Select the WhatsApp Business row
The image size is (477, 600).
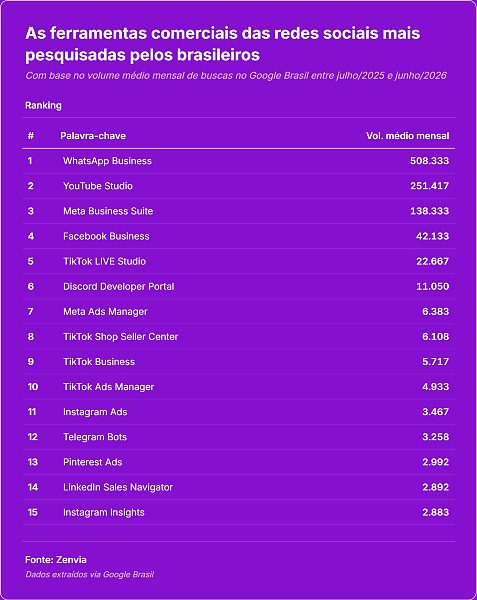pos(239,161)
